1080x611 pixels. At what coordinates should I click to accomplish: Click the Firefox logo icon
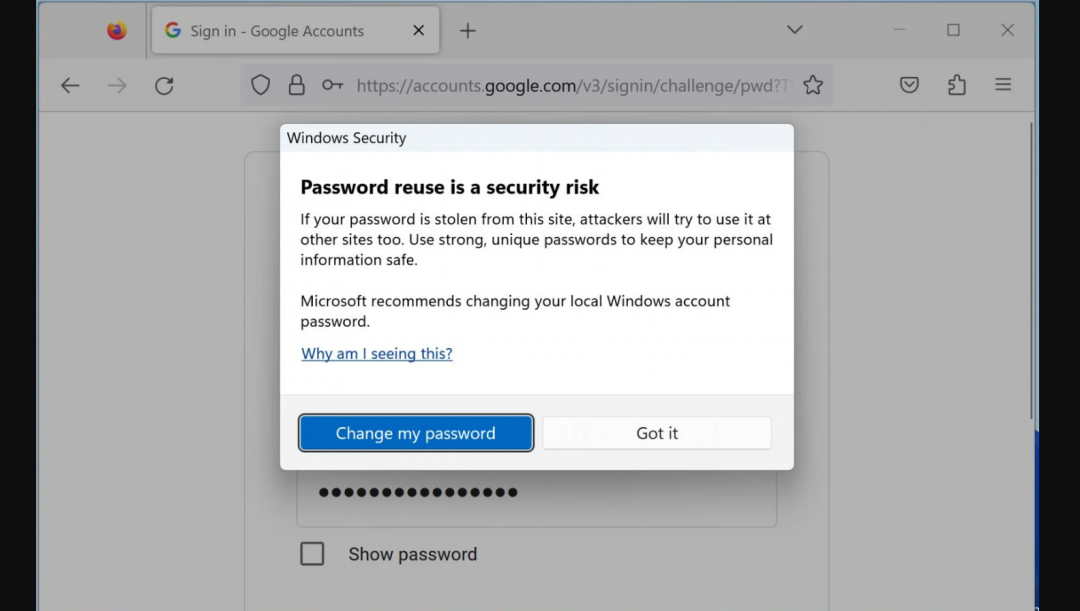click(117, 31)
